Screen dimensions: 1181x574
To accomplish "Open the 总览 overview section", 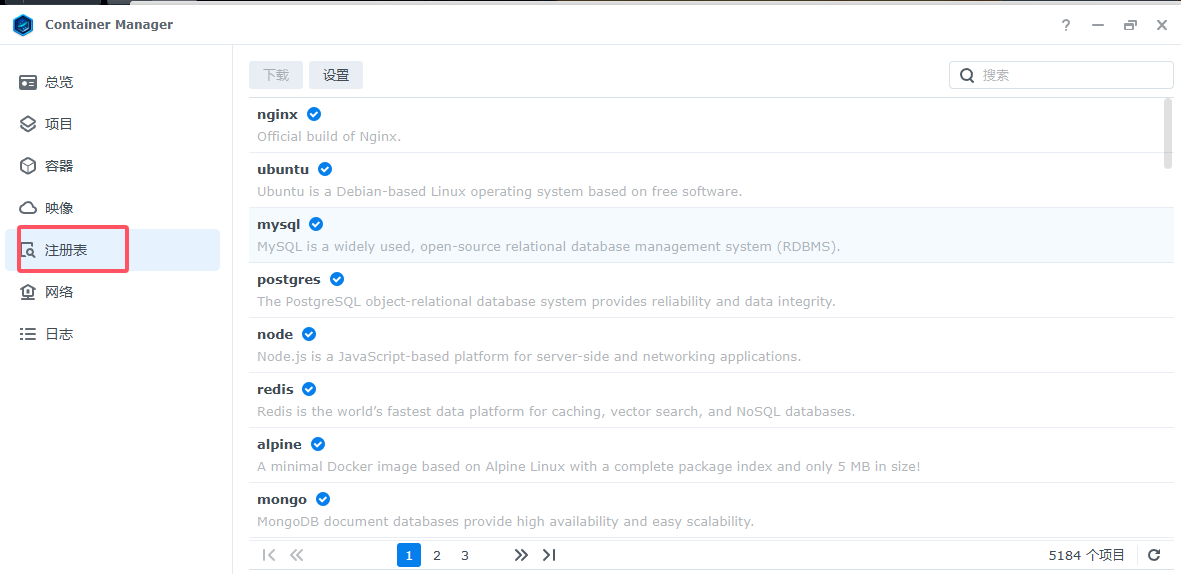I will [x=112, y=82].
